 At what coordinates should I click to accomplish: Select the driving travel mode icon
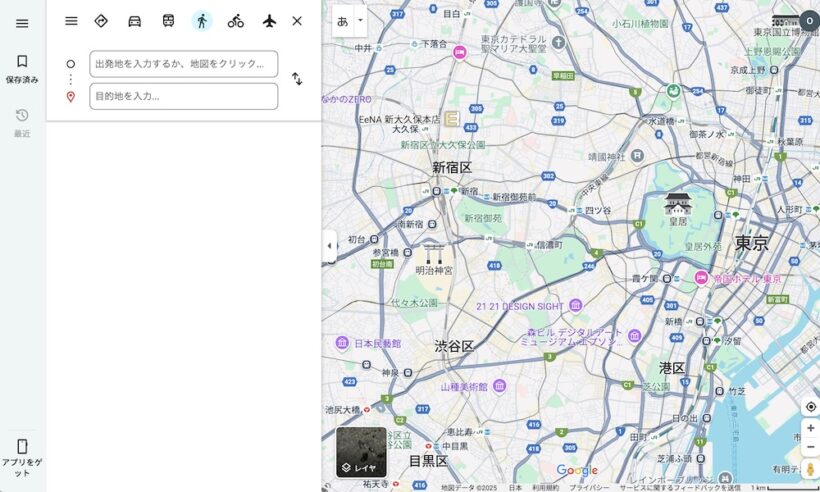(134, 21)
